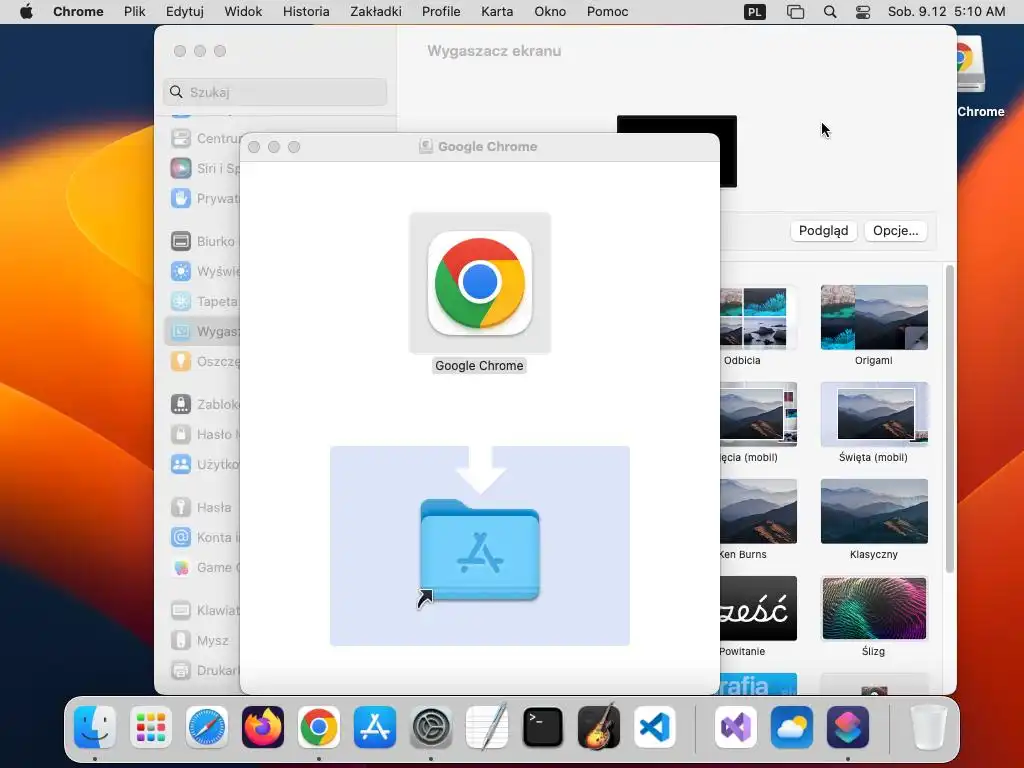This screenshot has height=768, width=1024.
Task: Select Siri i Spotlight in Settings sidebar
Action: click(204, 168)
